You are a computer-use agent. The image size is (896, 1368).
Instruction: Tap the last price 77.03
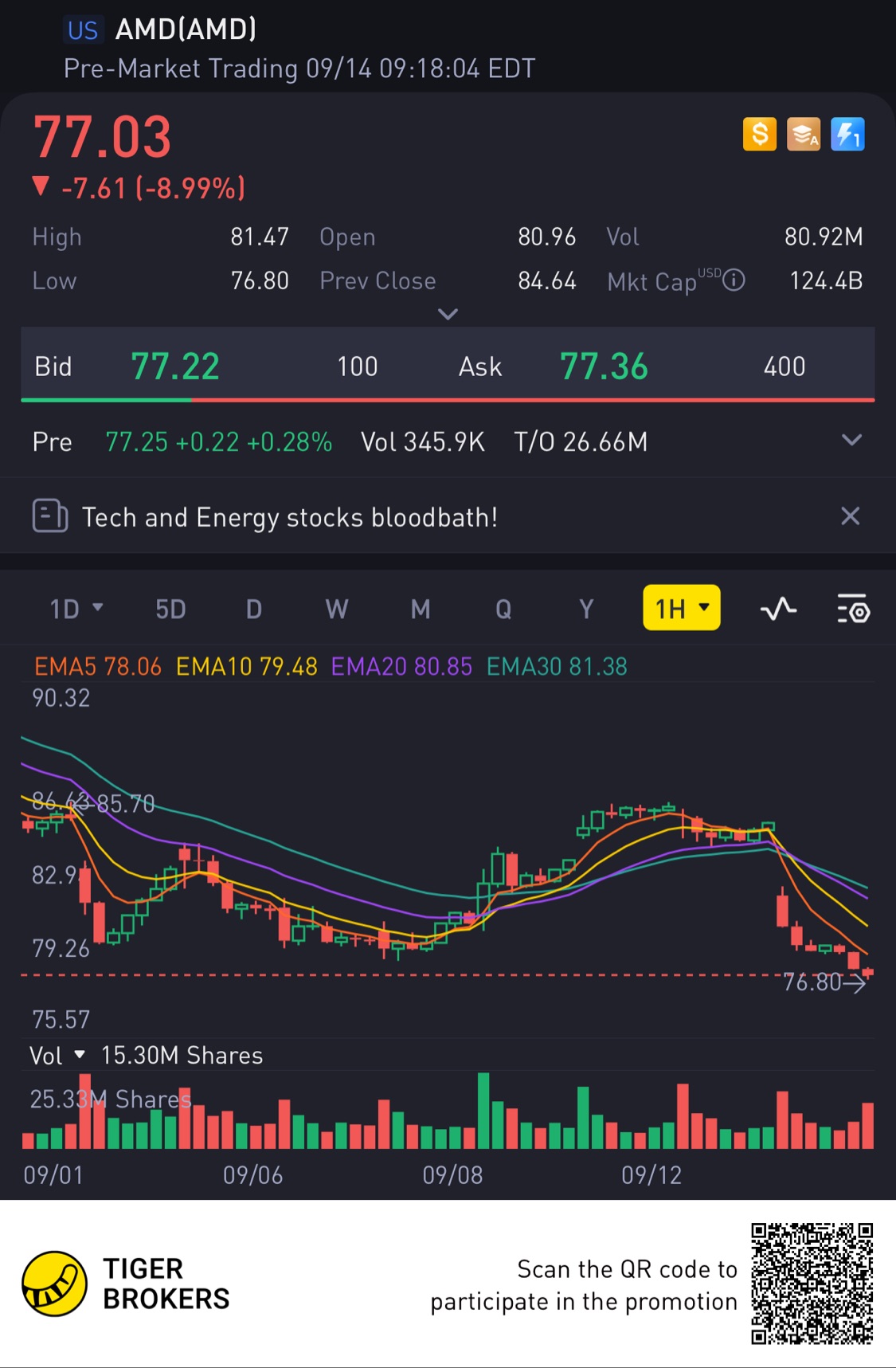102,137
